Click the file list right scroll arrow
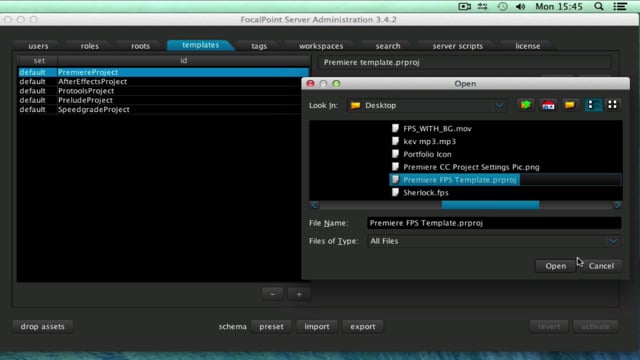This screenshot has width=640, height=360. [x=618, y=205]
